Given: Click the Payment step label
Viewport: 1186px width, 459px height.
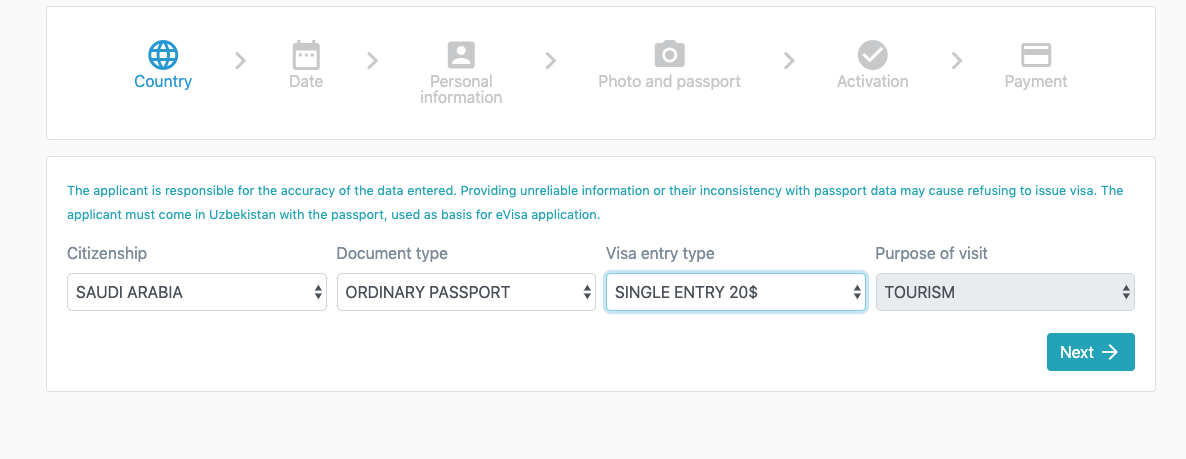Looking at the screenshot, I should pyautogui.click(x=1036, y=82).
